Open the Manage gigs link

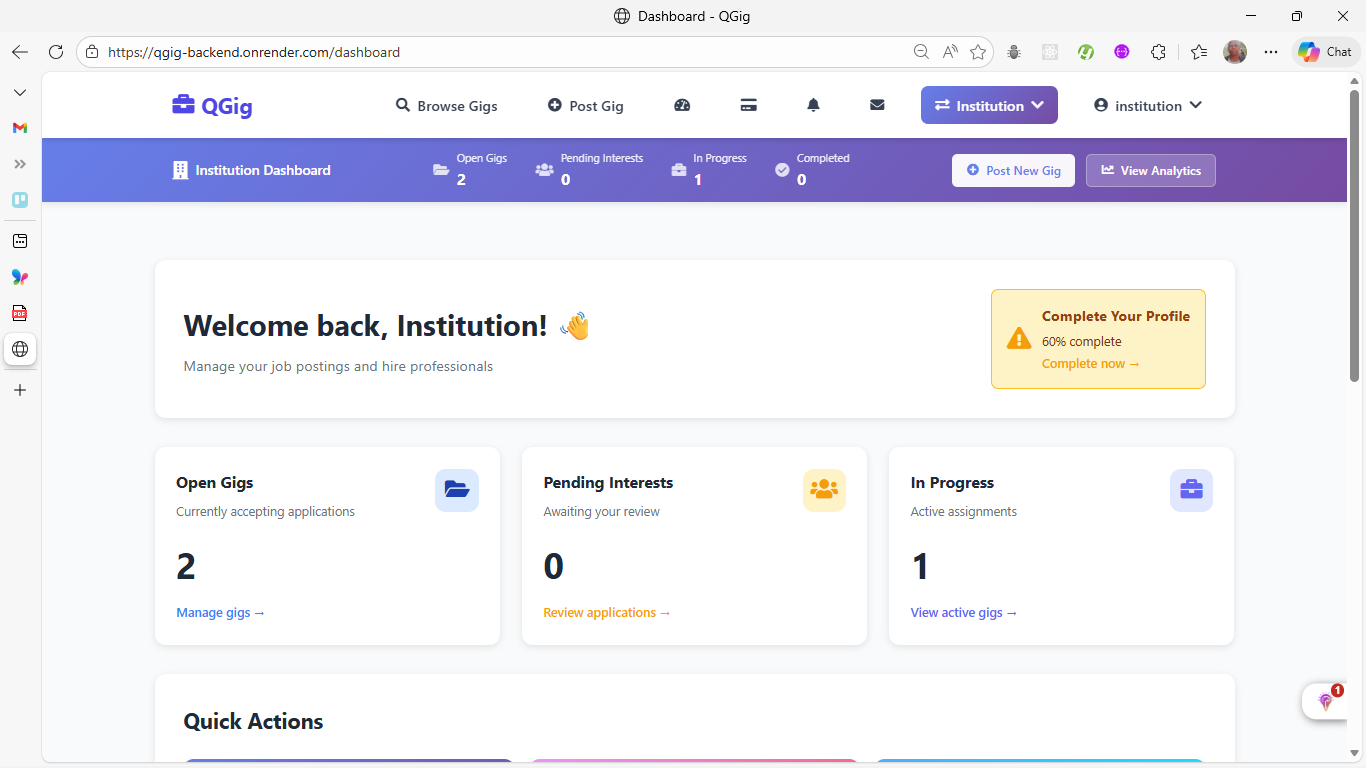(220, 613)
